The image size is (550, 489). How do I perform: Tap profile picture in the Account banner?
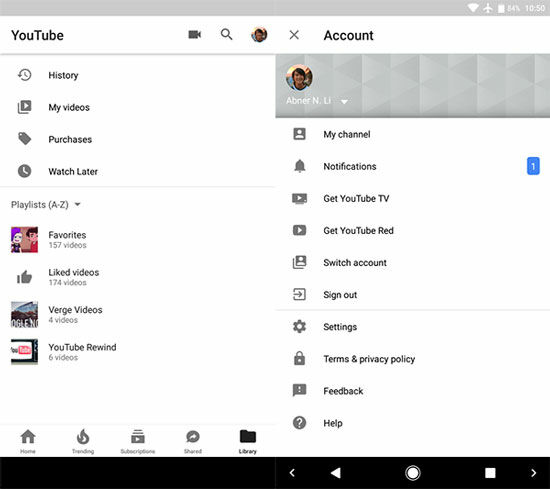tap(299, 78)
